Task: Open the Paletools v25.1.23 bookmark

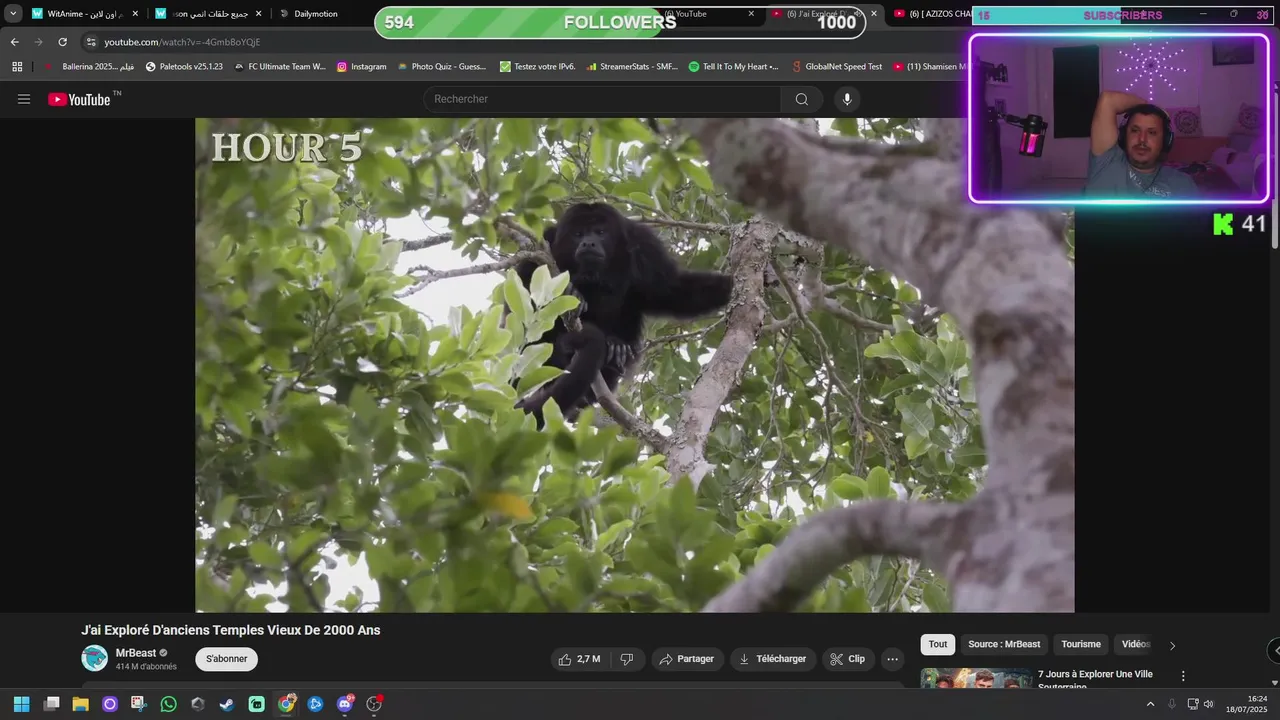Action: coord(184,66)
